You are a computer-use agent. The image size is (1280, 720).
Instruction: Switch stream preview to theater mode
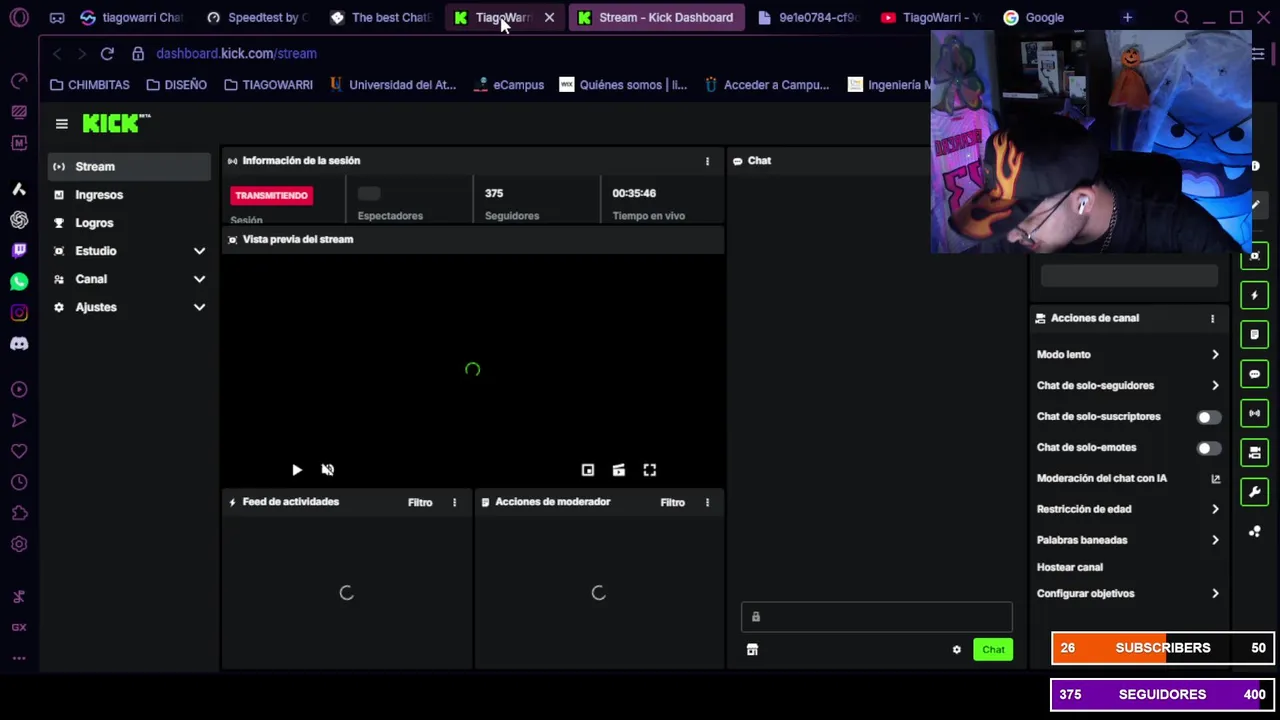(x=619, y=470)
